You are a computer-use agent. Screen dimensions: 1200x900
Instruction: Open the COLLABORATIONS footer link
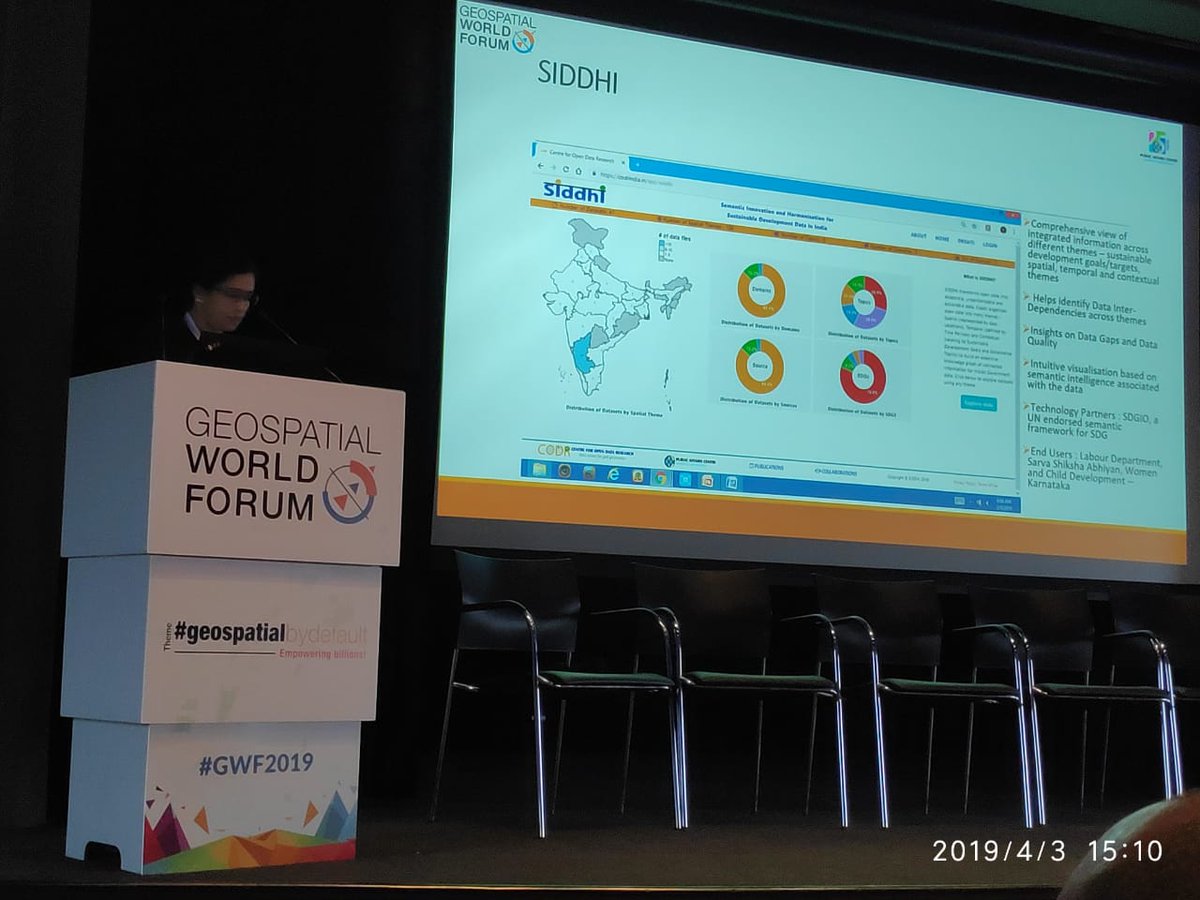point(836,472)
